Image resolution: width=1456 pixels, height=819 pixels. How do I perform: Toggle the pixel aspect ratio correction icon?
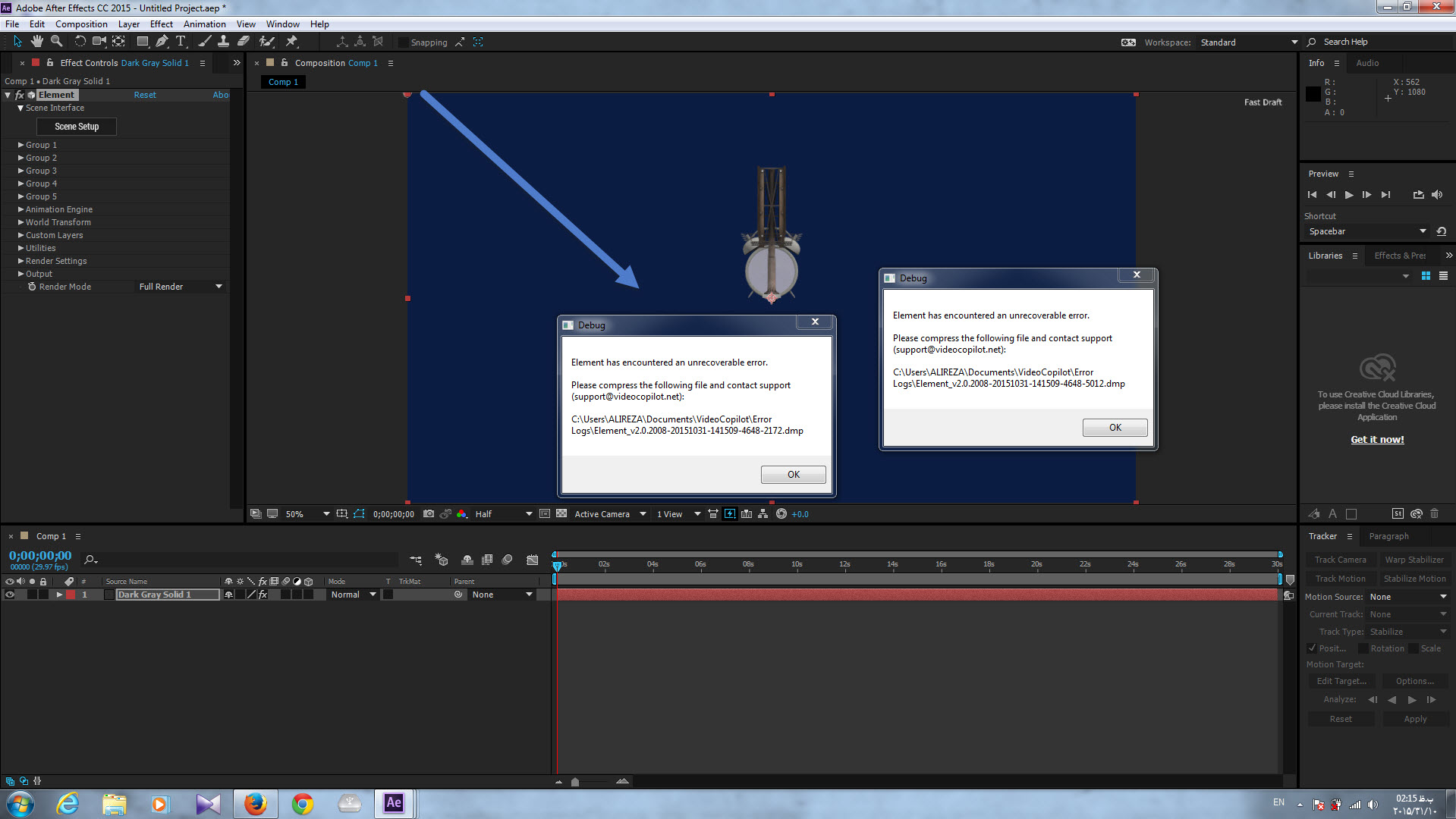click(x=713, y=514)
